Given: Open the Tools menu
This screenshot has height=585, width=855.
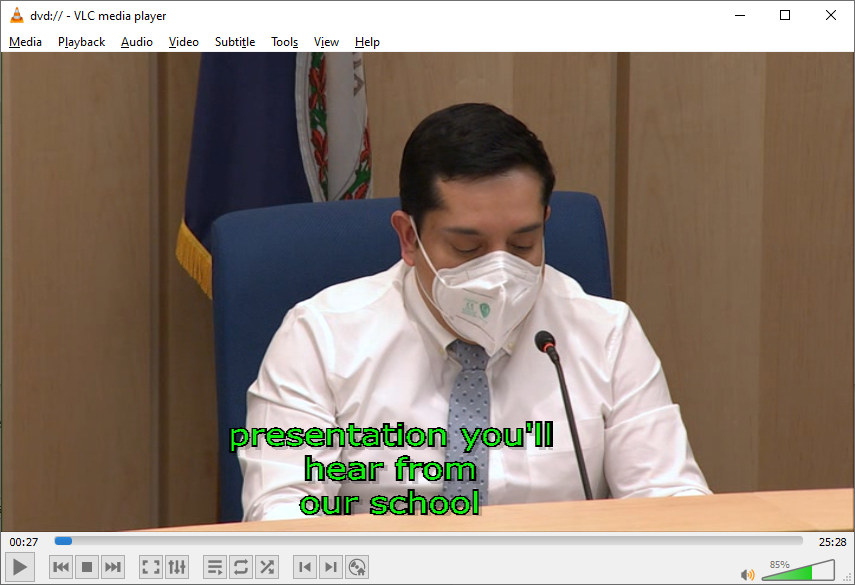Looking at the screenshot, I should [x=285, y=42].
